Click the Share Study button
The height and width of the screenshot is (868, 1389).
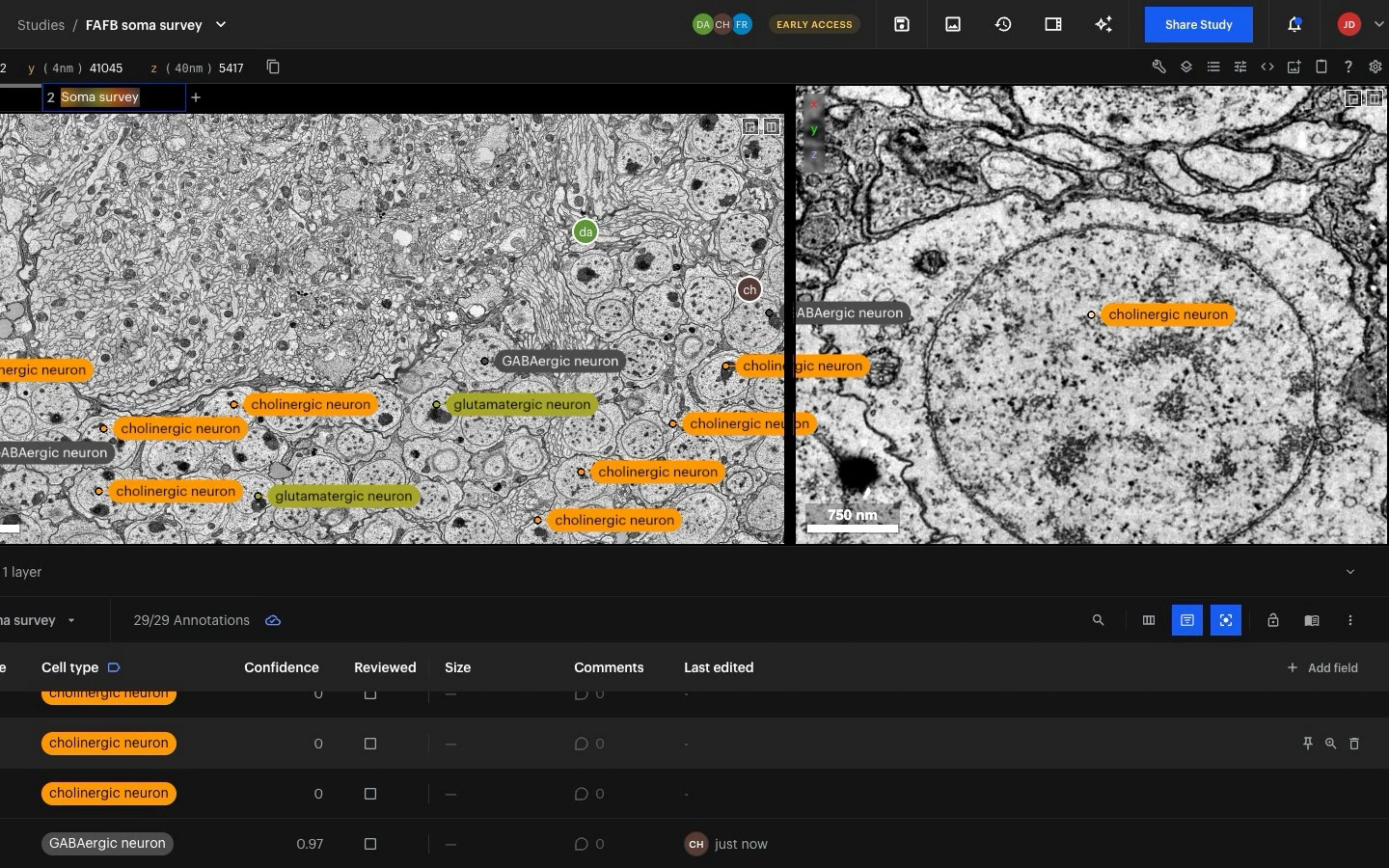pyautogui.click(x=1199, y=24)
